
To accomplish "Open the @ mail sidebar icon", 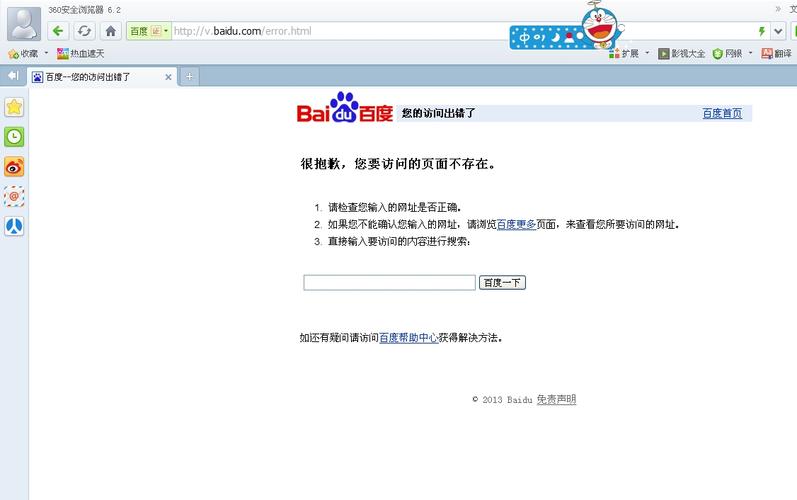I will pos(14,196).
